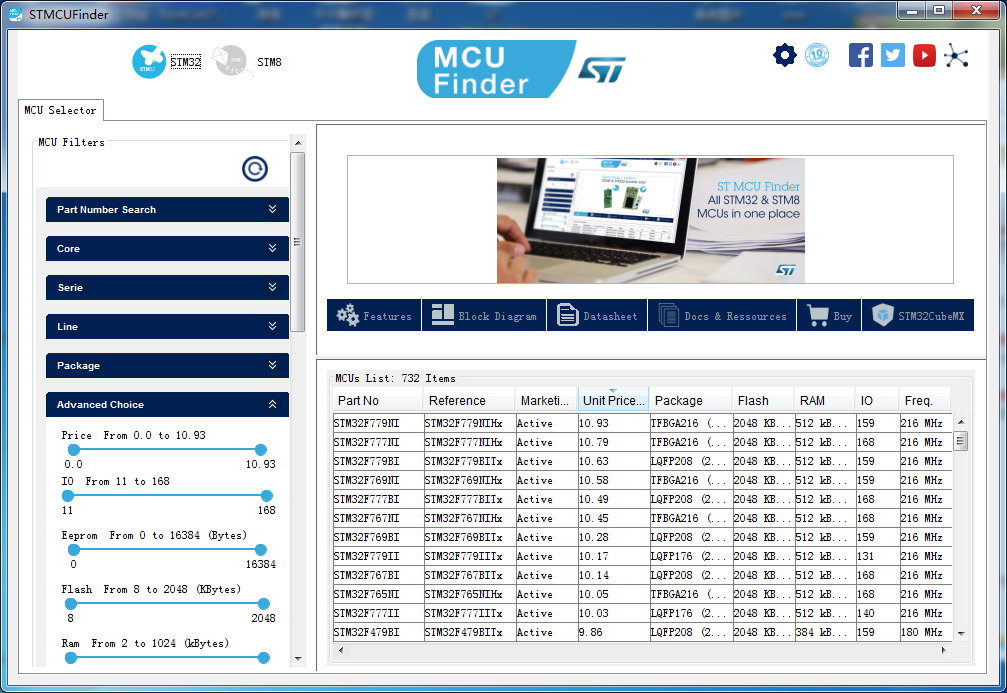
Task: Sort by Unit Price column header
Action: point(613,400)
